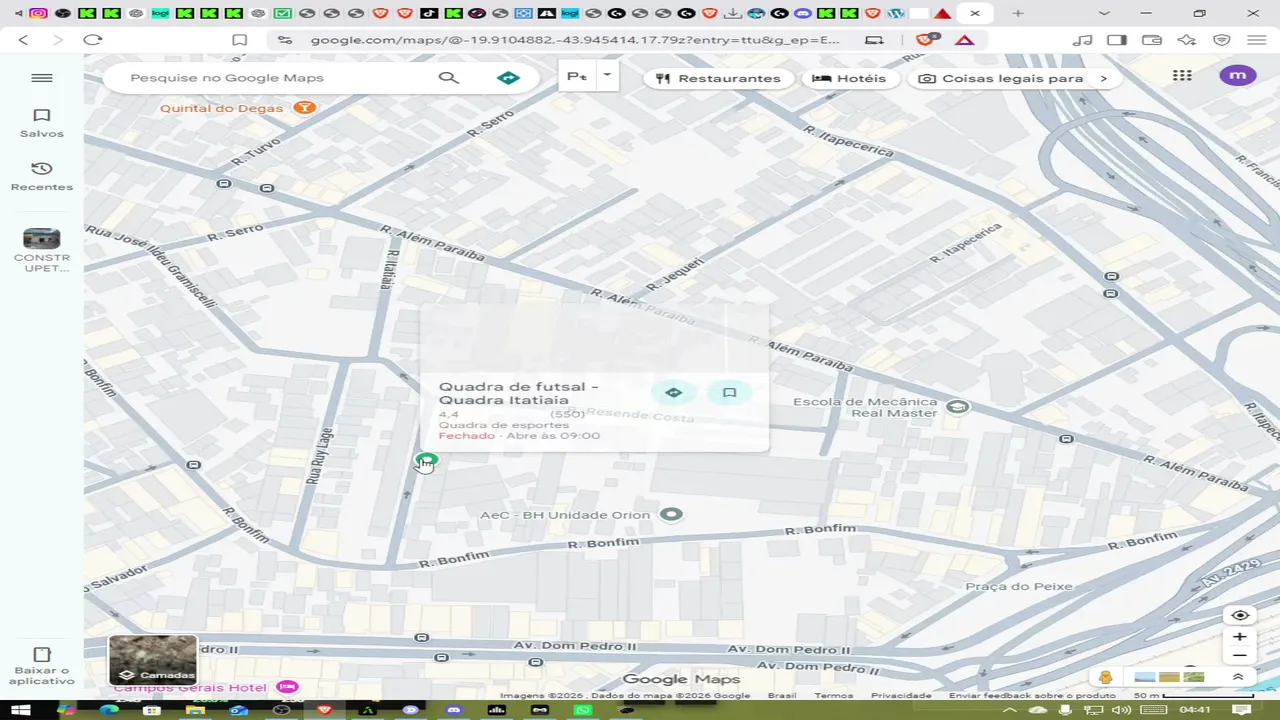1280x720 pixels.
Task: Open the Brave Wallet icon
Action: click(x=1152, y=40)
